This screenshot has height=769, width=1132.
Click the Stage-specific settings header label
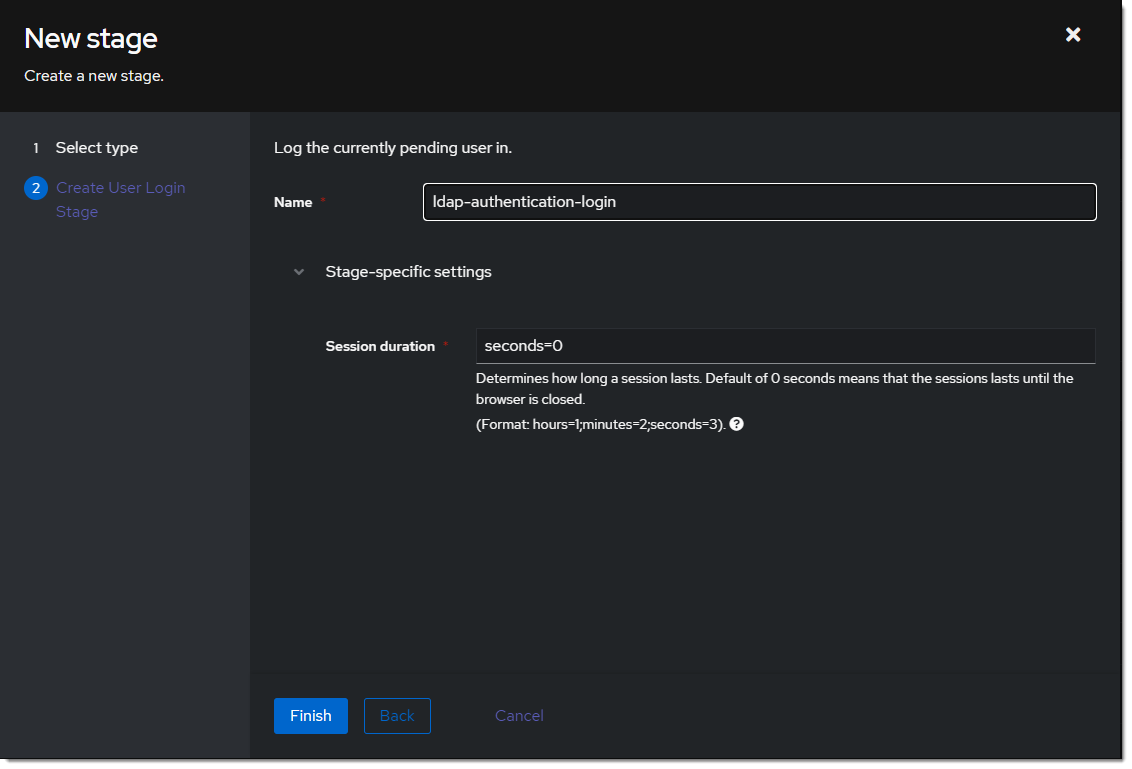click(x=408, y=272)
